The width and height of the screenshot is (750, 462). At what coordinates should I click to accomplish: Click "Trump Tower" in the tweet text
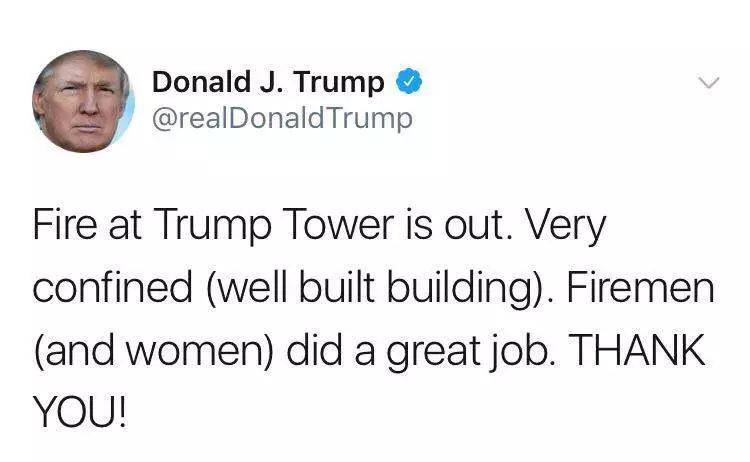273,226
